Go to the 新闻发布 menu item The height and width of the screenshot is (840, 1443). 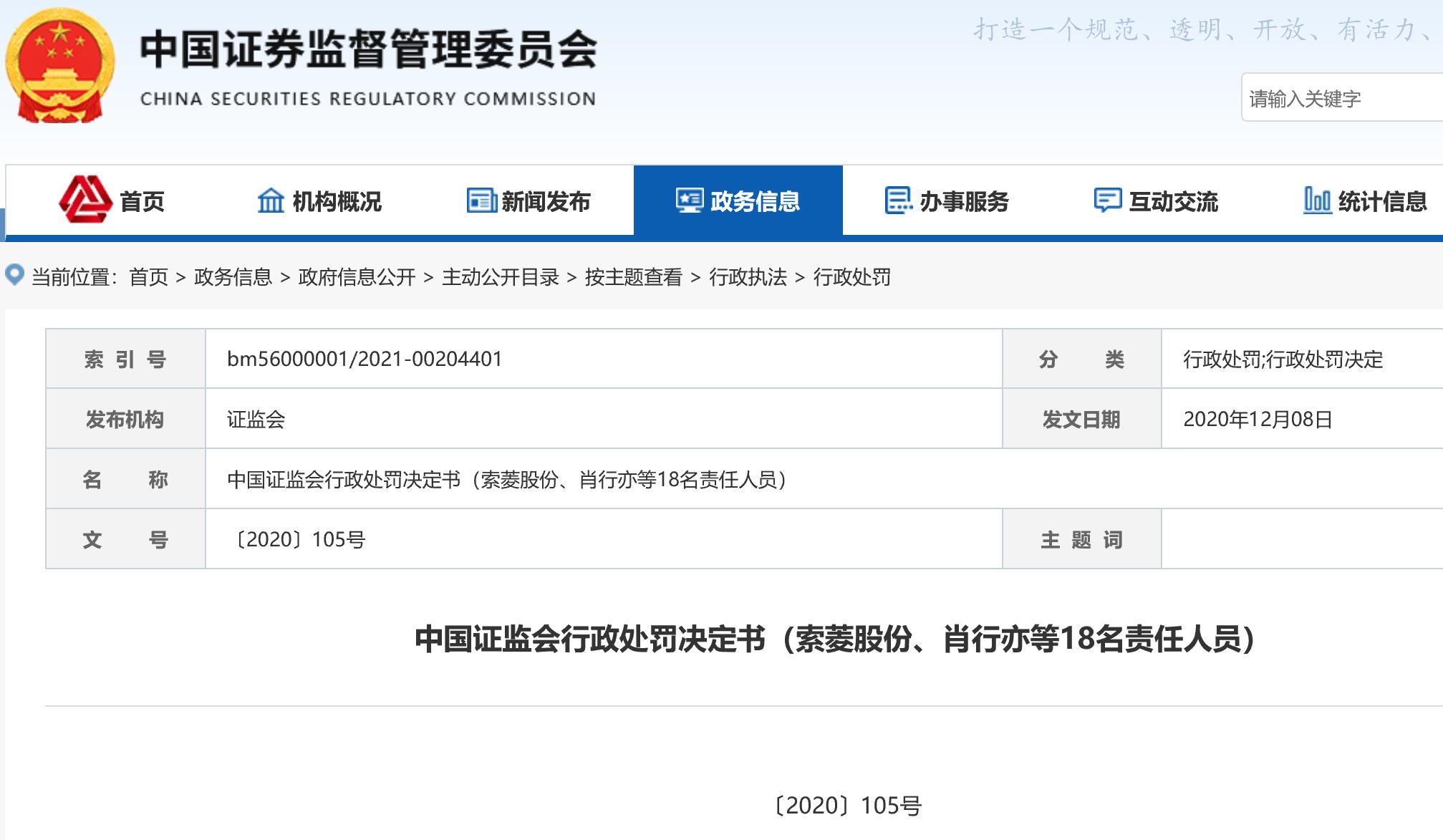(546, 202)
